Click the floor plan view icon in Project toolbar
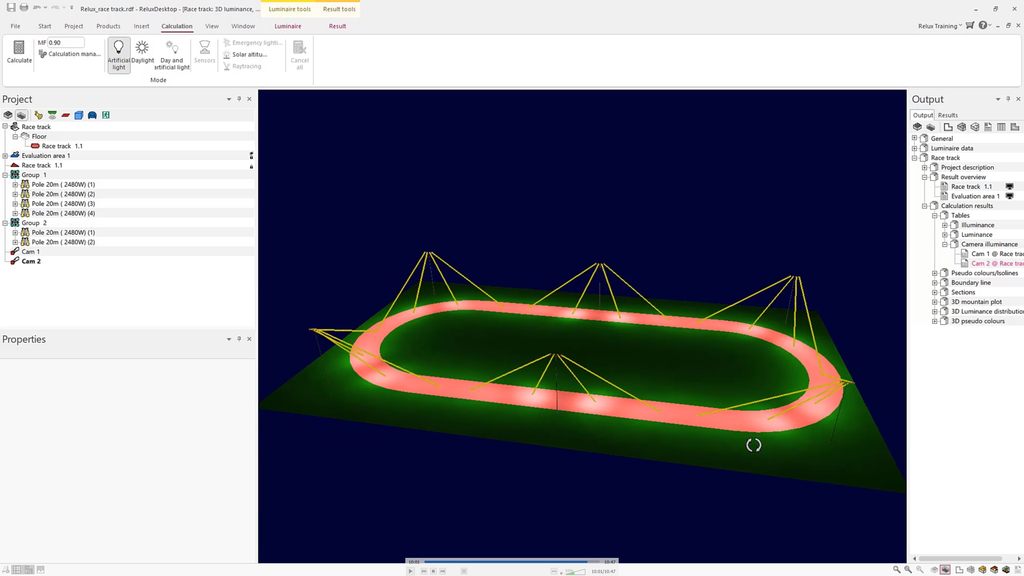Viewport: 1024px width, 576px height. [22, 115]
